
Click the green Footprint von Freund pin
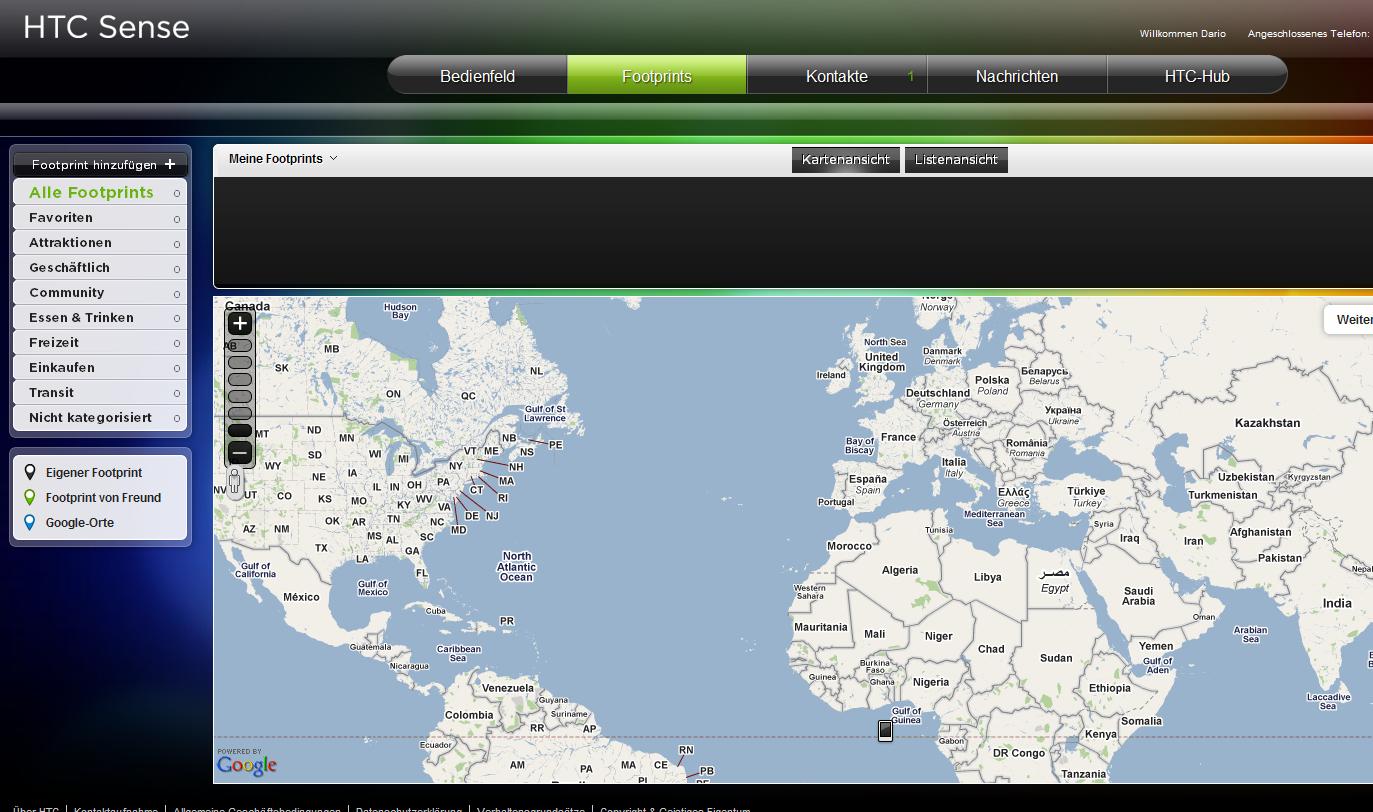tap(30, 497)
